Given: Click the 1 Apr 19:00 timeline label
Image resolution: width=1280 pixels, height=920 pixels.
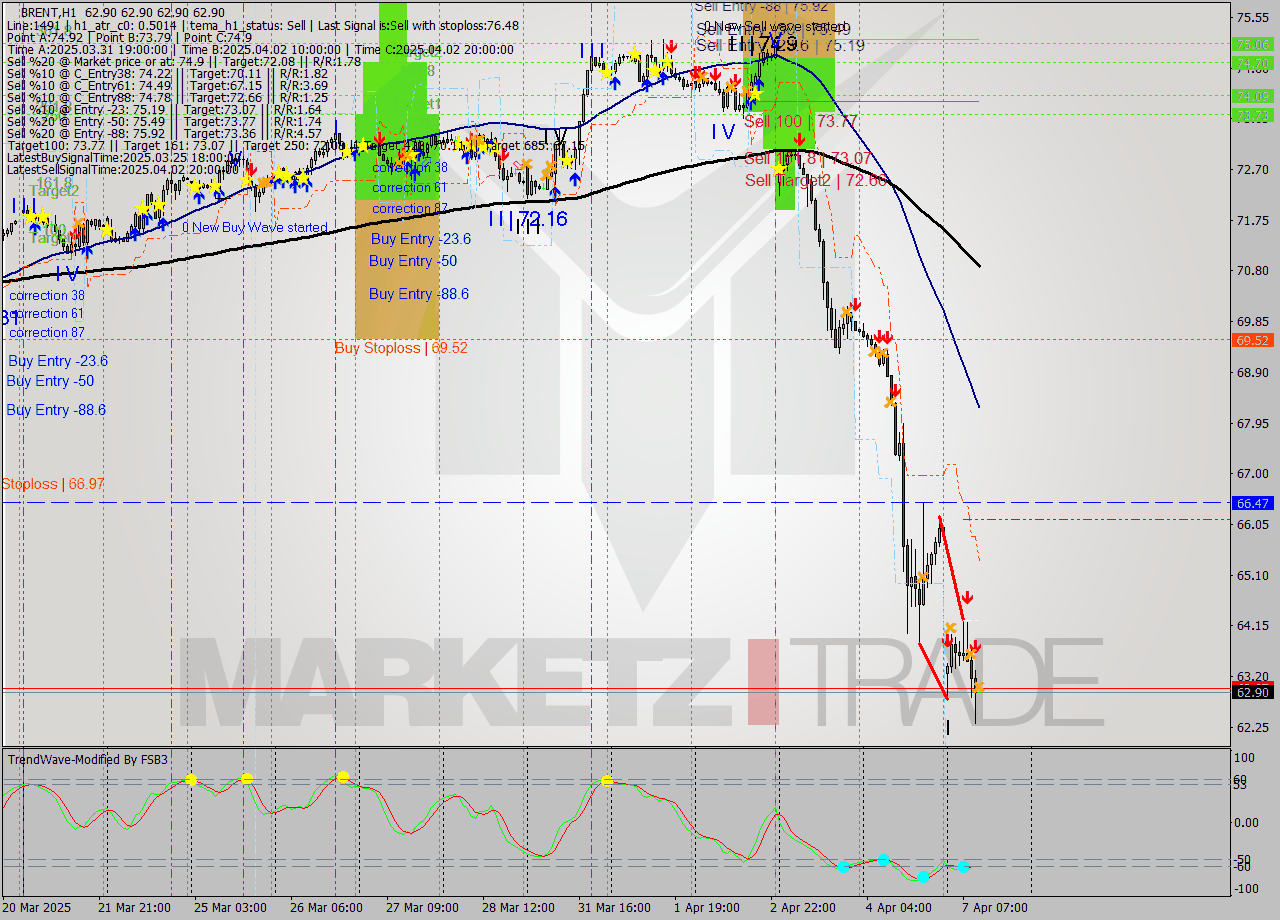Looking at the screenshot, I should (x=706, y=907).
